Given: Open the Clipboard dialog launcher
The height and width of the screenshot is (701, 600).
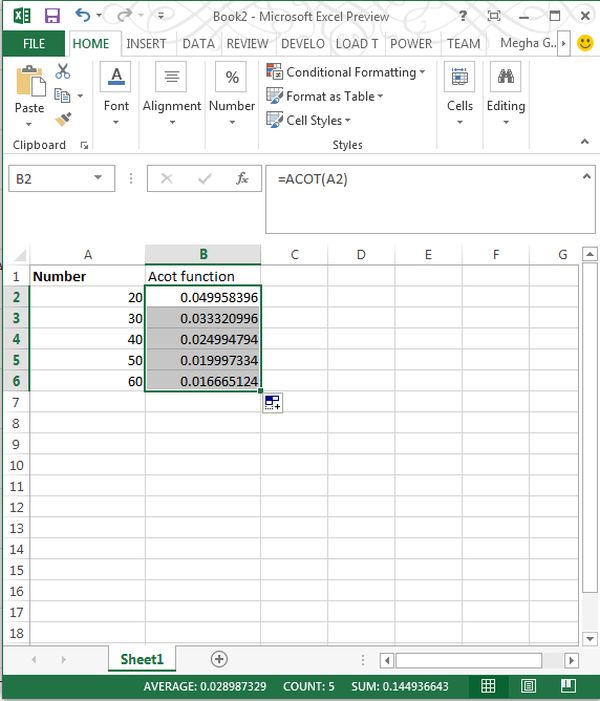Looking at the screenshot, I should tap(84, 145).
